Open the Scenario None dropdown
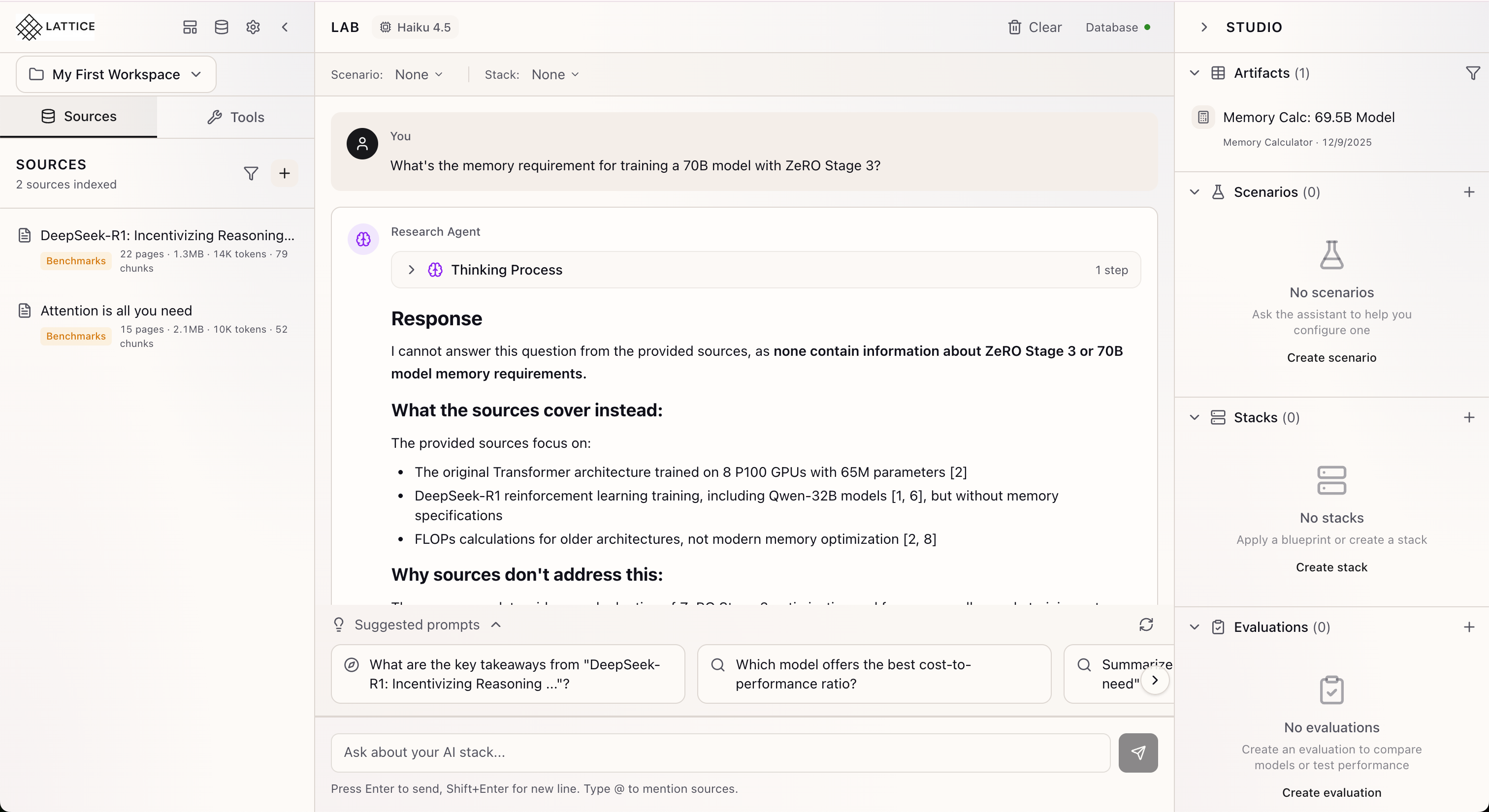Image resolution: width=1489 pixels, height=812 pixels. click(x=419, y=74)
